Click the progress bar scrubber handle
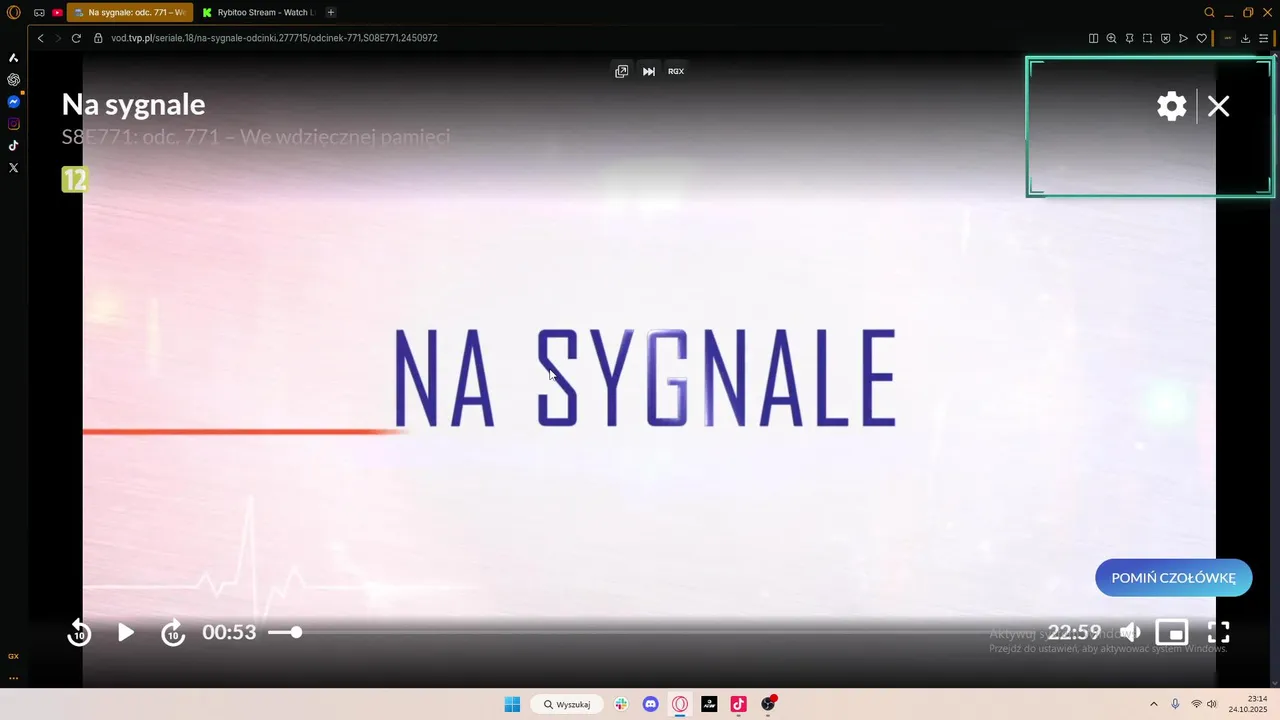The height and width of the screenshot is (720, 1280). coord(296,632)
